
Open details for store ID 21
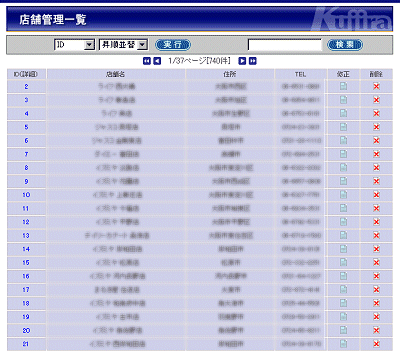[x=26, y=344]
